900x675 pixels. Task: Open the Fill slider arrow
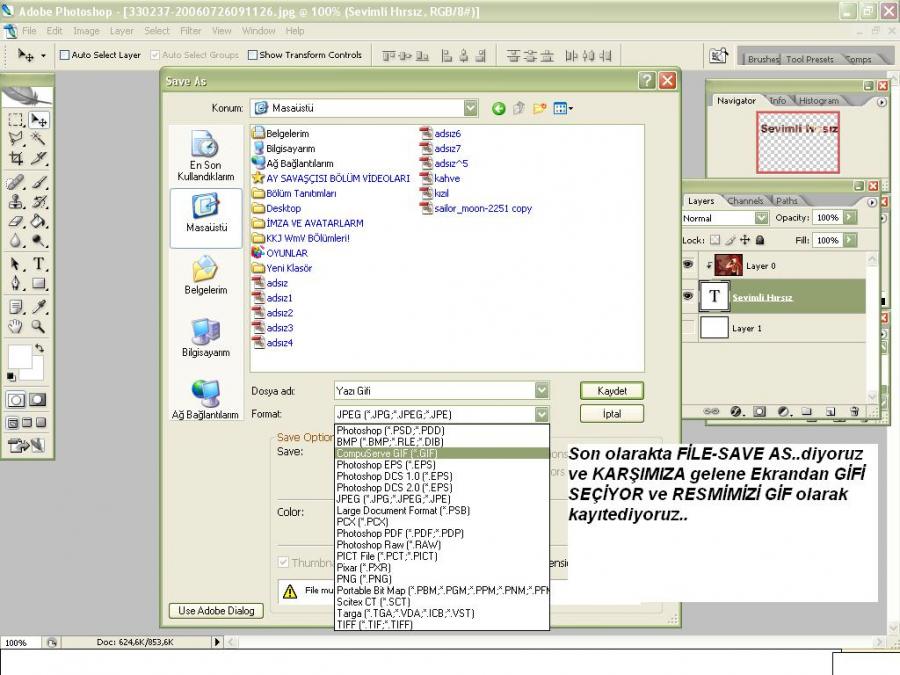(x=850, y=240)
